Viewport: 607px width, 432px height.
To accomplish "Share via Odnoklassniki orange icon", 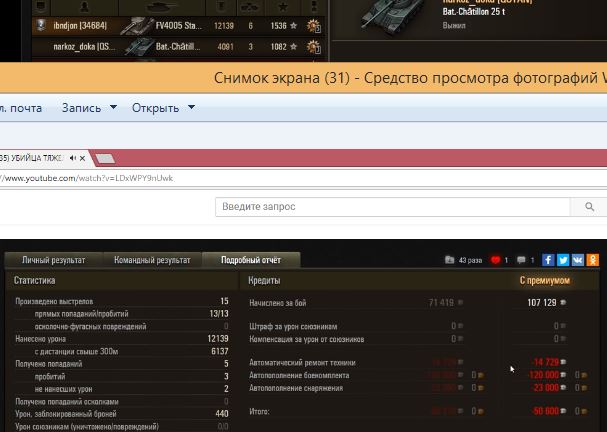I will pyautogui.click(x=593, y=260).
